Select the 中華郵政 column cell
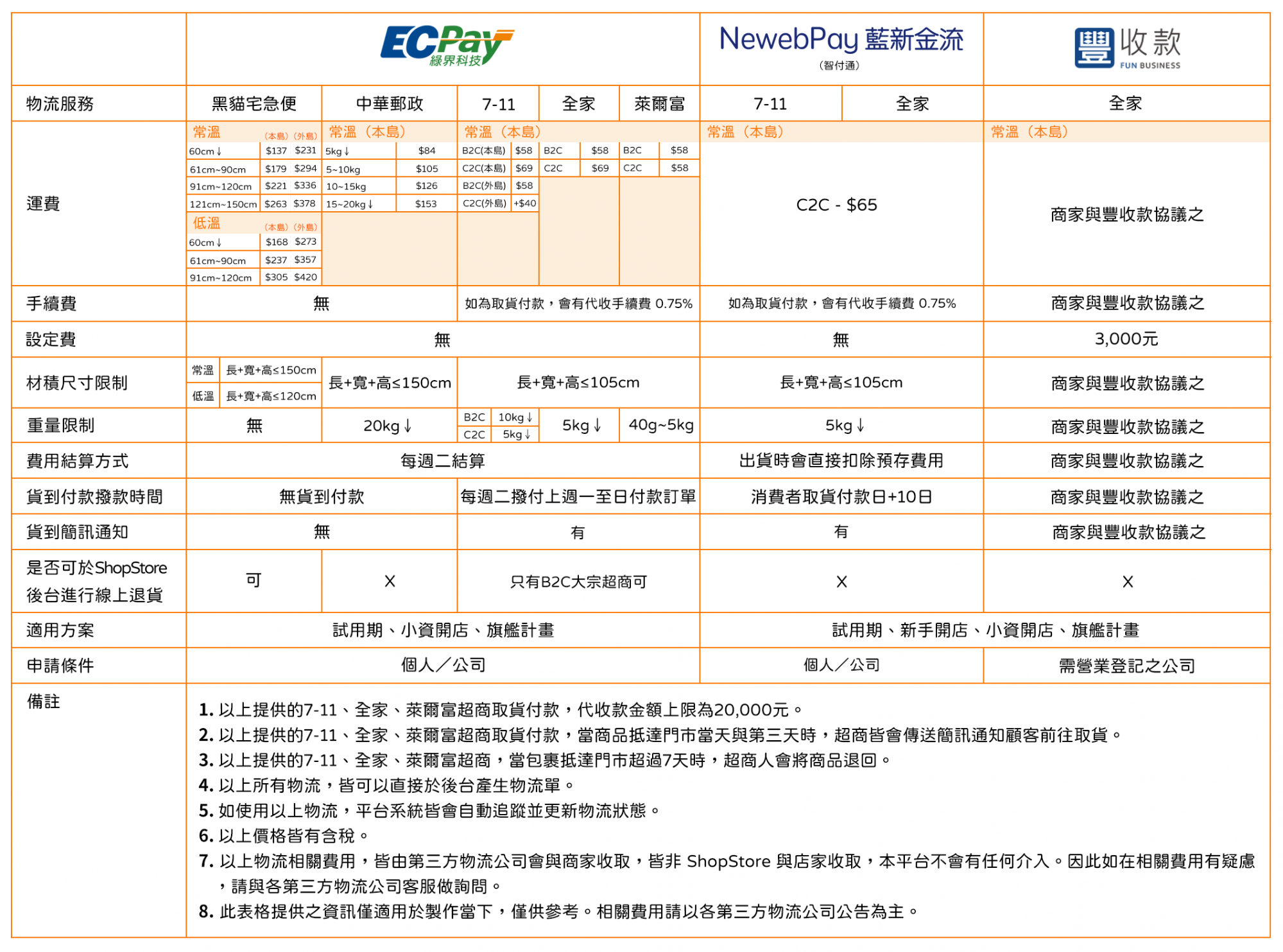The height and width of the screenshot is (952, 1283). 390,103
